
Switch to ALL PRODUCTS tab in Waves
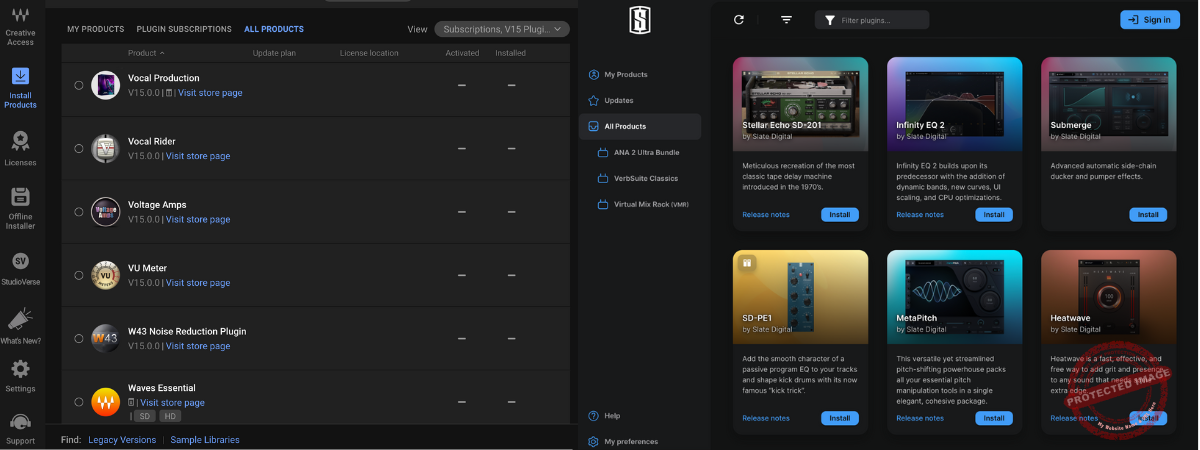tap(274, 29)
